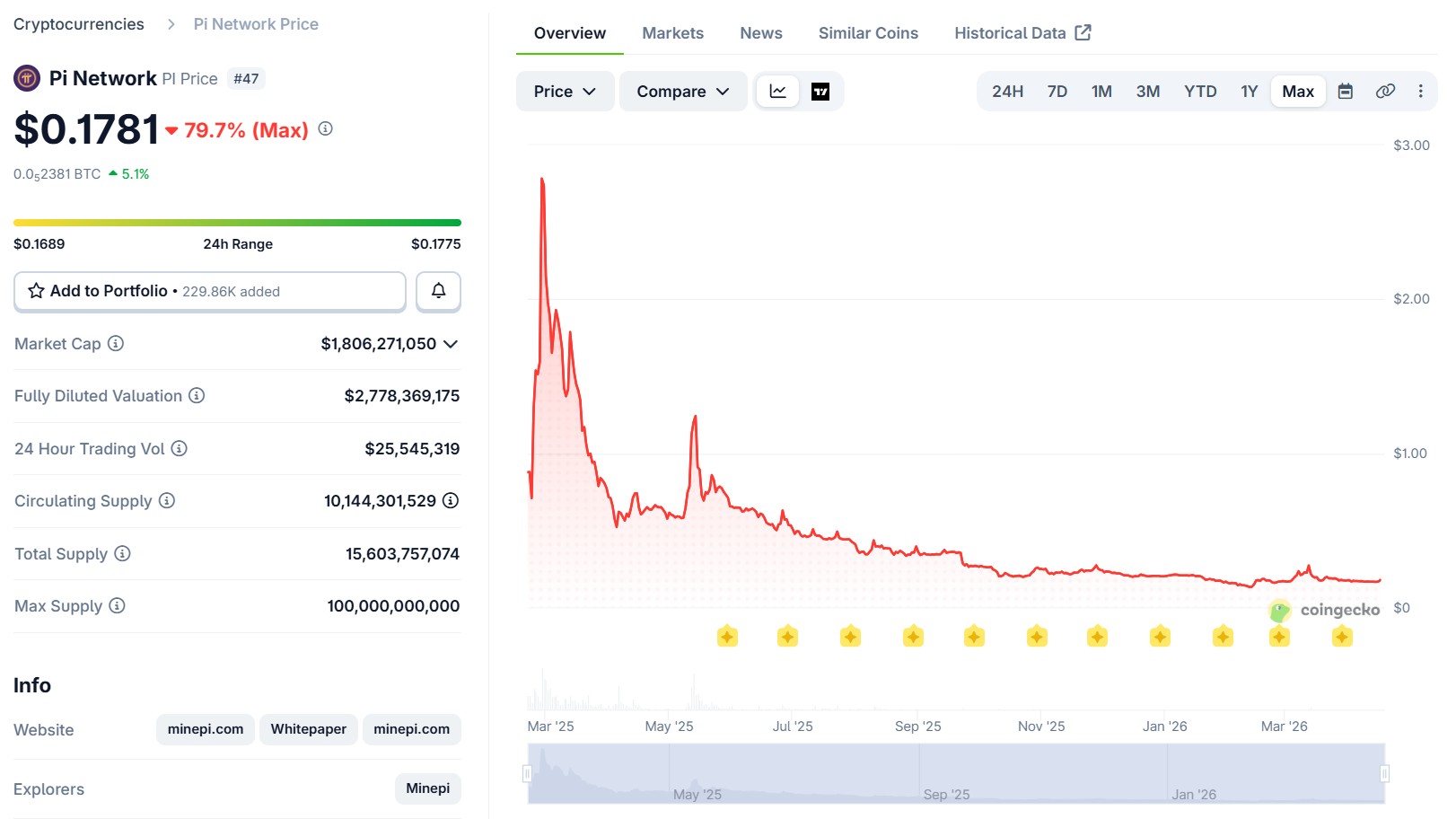1456x819 pixels.
Task: Switch chart range to YTD
Action: tap(1199, 92)
